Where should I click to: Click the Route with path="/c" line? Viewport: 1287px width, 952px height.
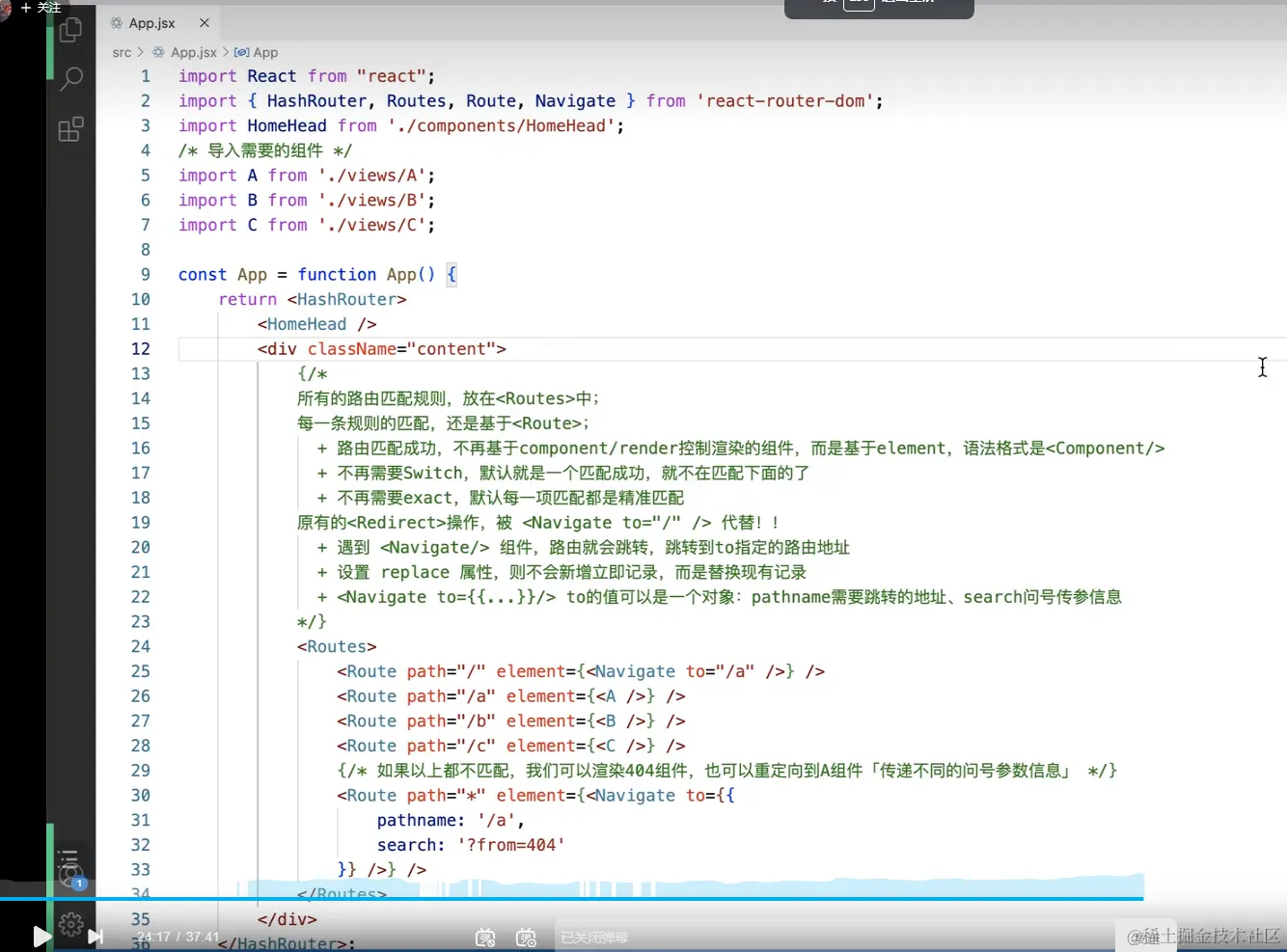click(511, 747)
